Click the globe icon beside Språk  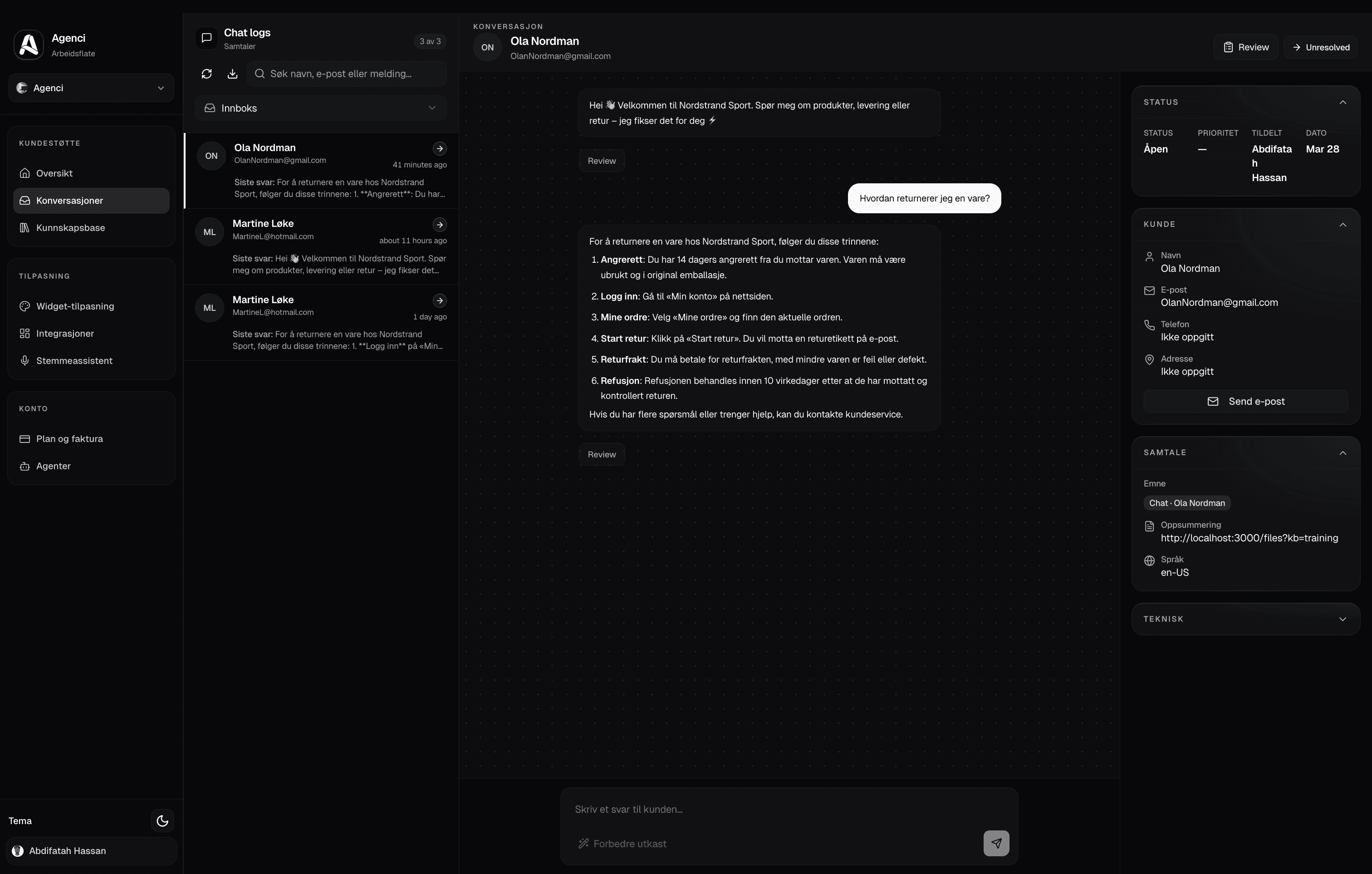click(1149, 560)
